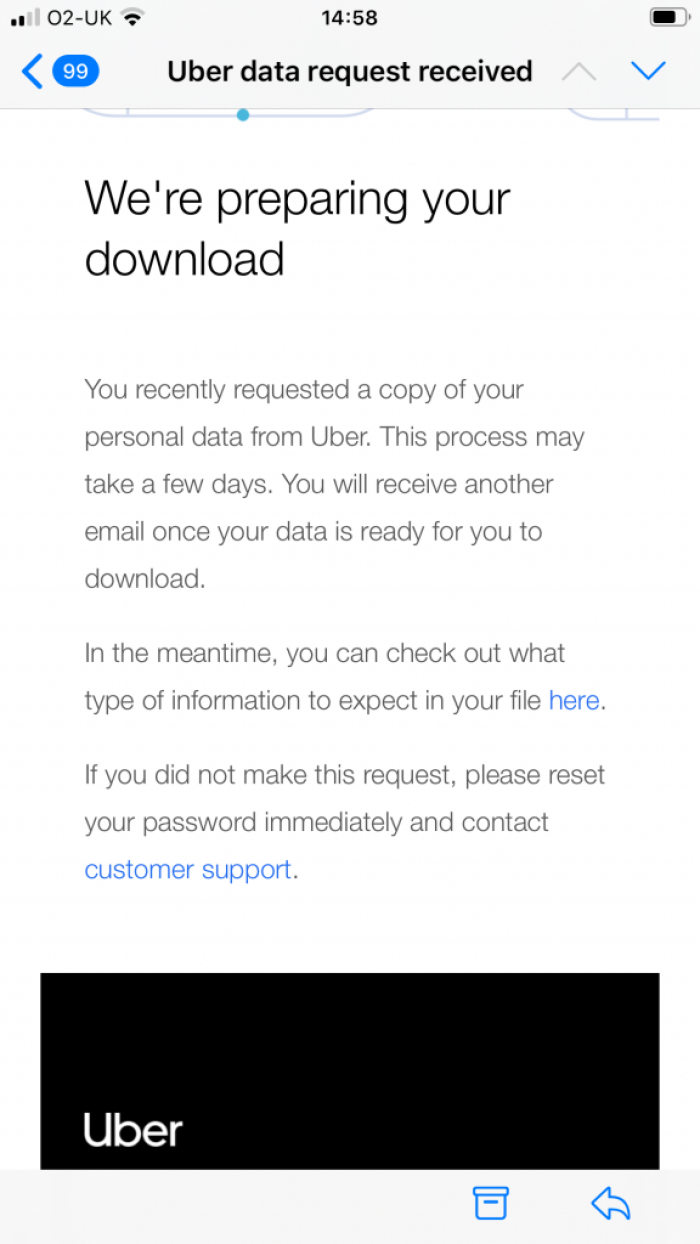Select the subject line 'Uber data request received'
Viewport: 700px width, 1244px height.
350,71
